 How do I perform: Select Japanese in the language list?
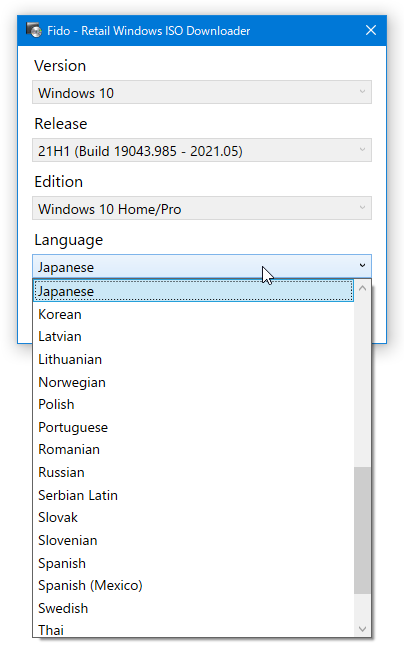tap(193, 291)
